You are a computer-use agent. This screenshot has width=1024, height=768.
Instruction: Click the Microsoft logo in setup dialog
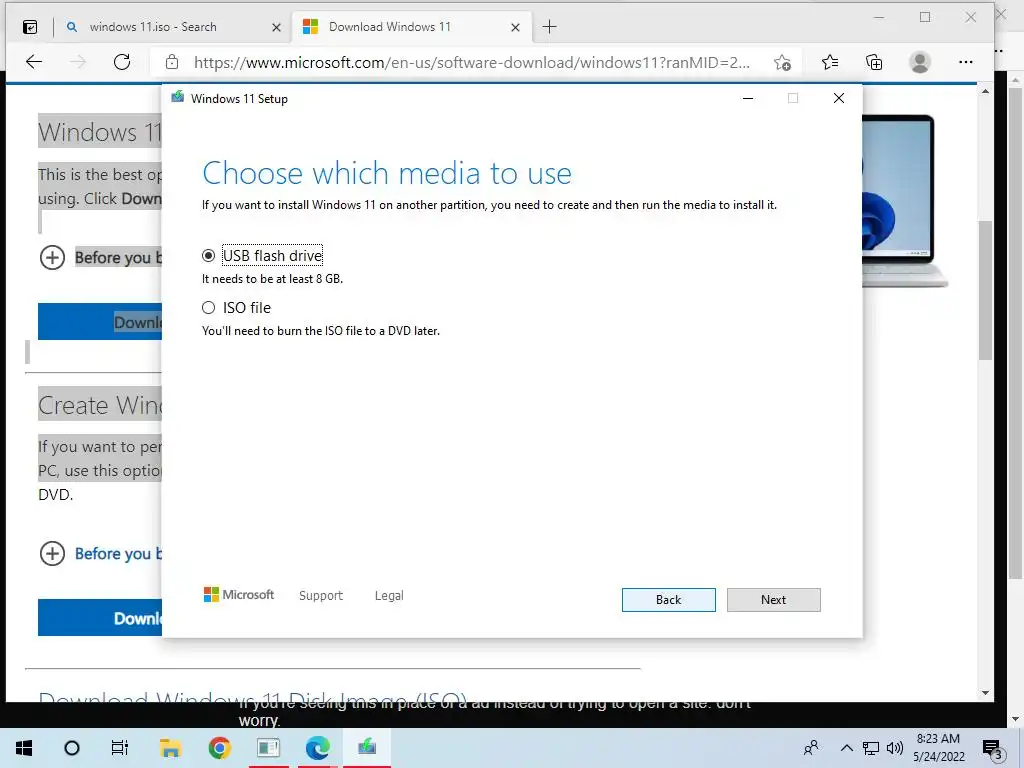(x=238, y=594)
